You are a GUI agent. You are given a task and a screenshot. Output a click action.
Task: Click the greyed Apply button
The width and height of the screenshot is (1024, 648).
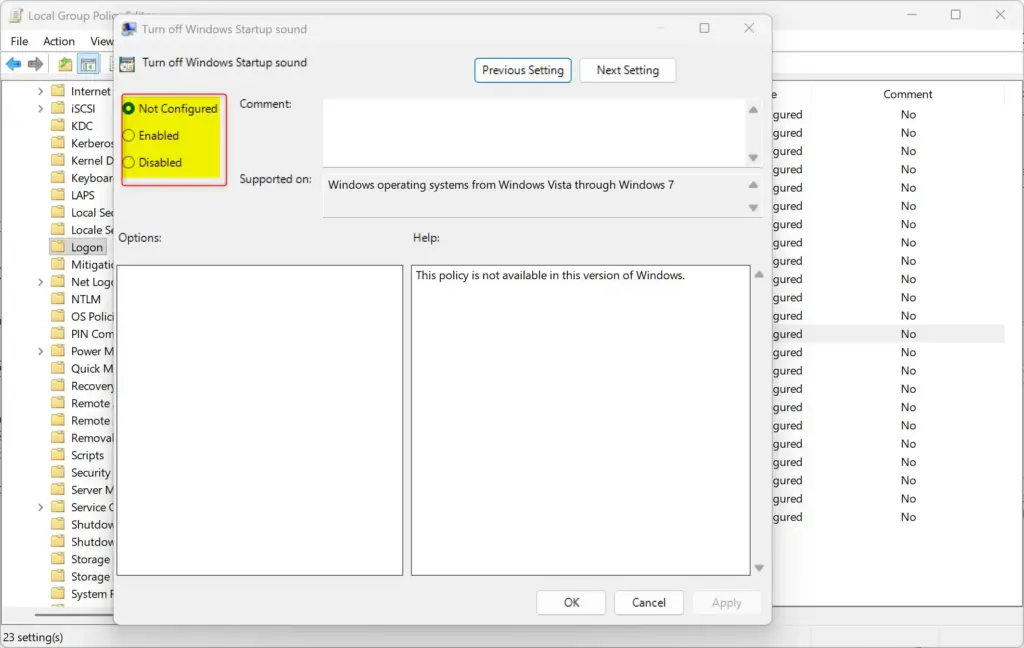pos(727,602)
